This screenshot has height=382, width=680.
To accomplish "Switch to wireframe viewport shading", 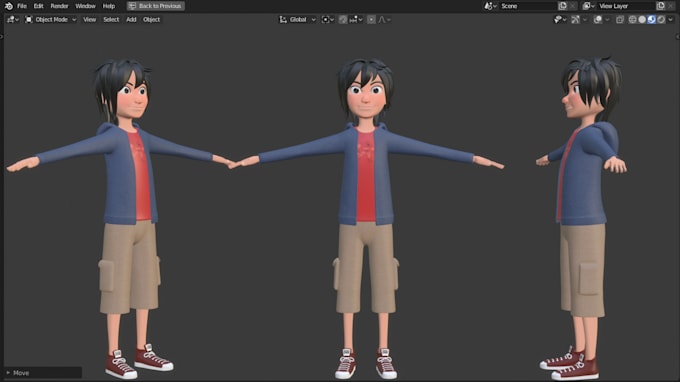I will 633,20.
